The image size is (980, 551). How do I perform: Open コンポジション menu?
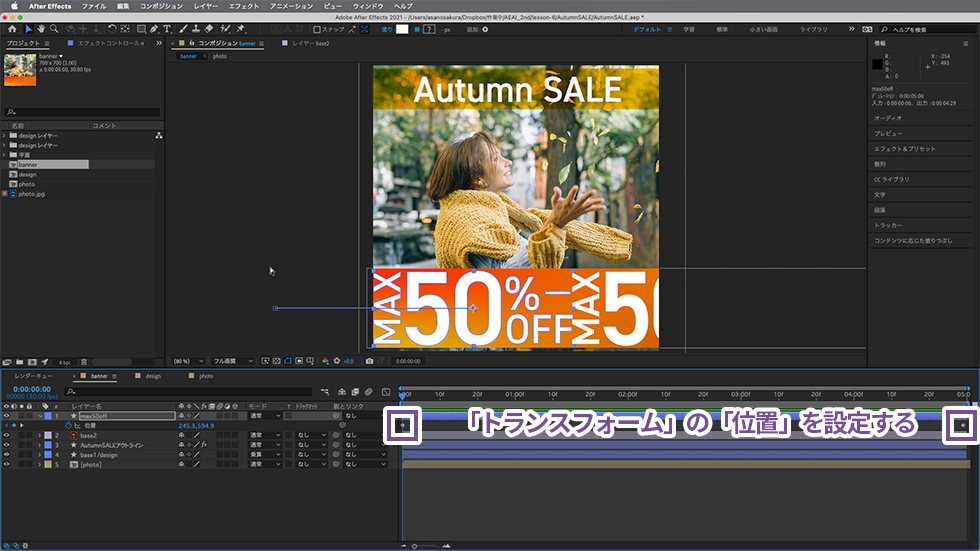point(161,6)
